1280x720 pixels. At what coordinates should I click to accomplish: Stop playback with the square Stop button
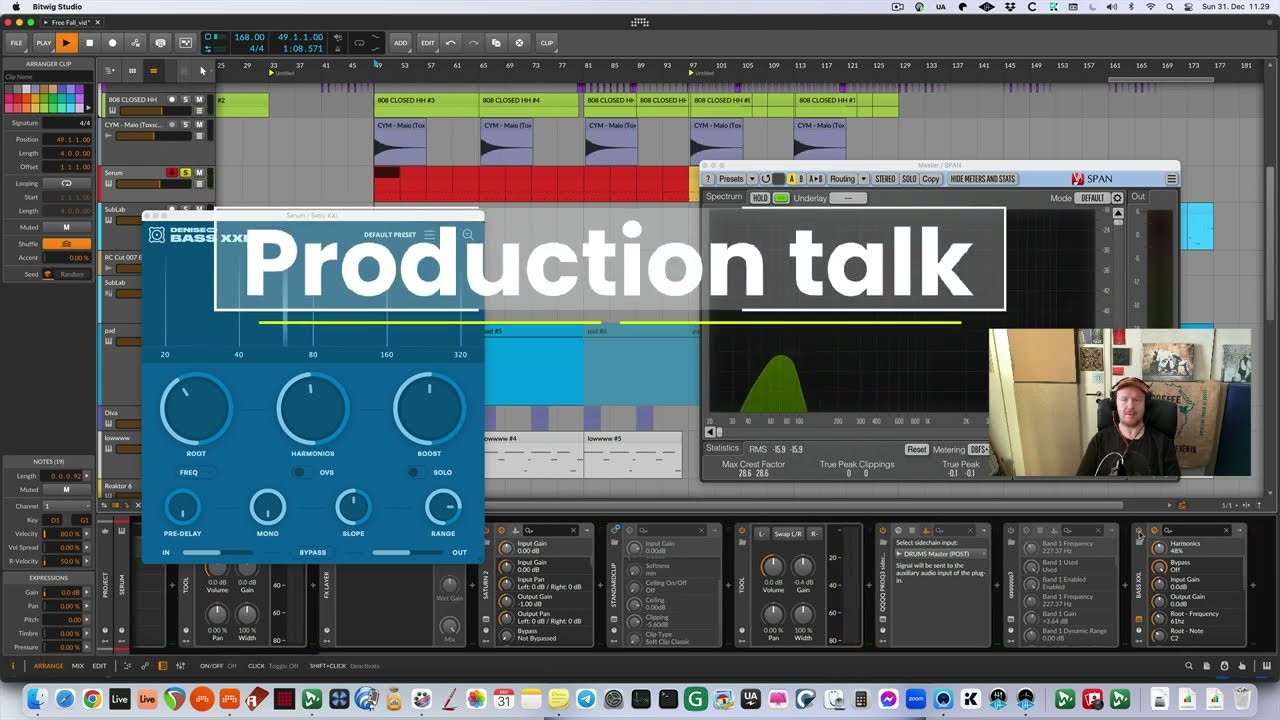click(89, 43)
